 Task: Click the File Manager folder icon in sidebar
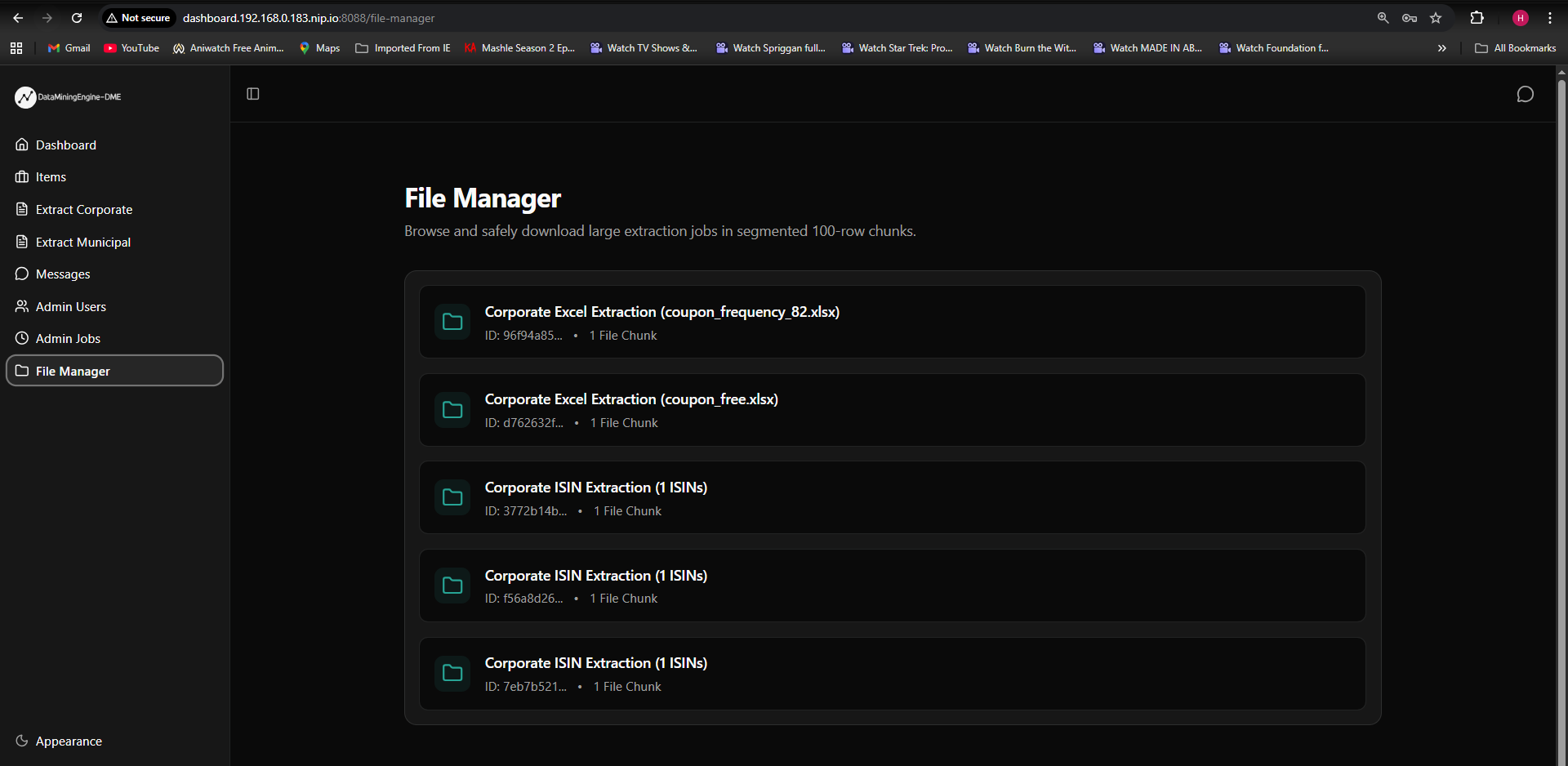coord(22,371)
